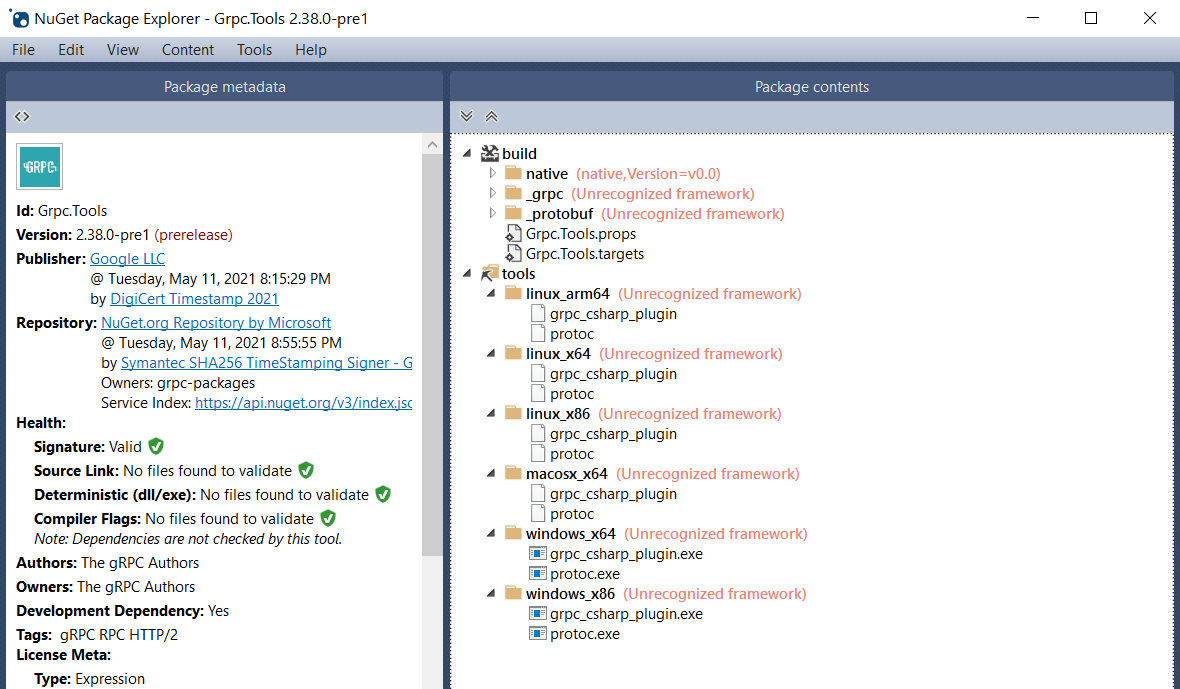
Task: Select the Grpc.Tools.targets file icon
Action: point(514,253)
